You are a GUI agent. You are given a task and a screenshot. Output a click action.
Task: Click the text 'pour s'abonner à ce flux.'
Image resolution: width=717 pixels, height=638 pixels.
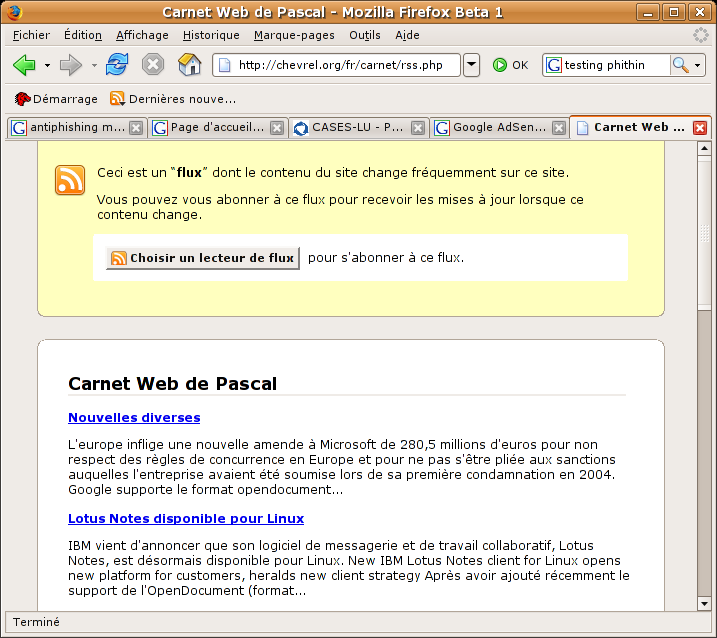(x=386, y=258)
